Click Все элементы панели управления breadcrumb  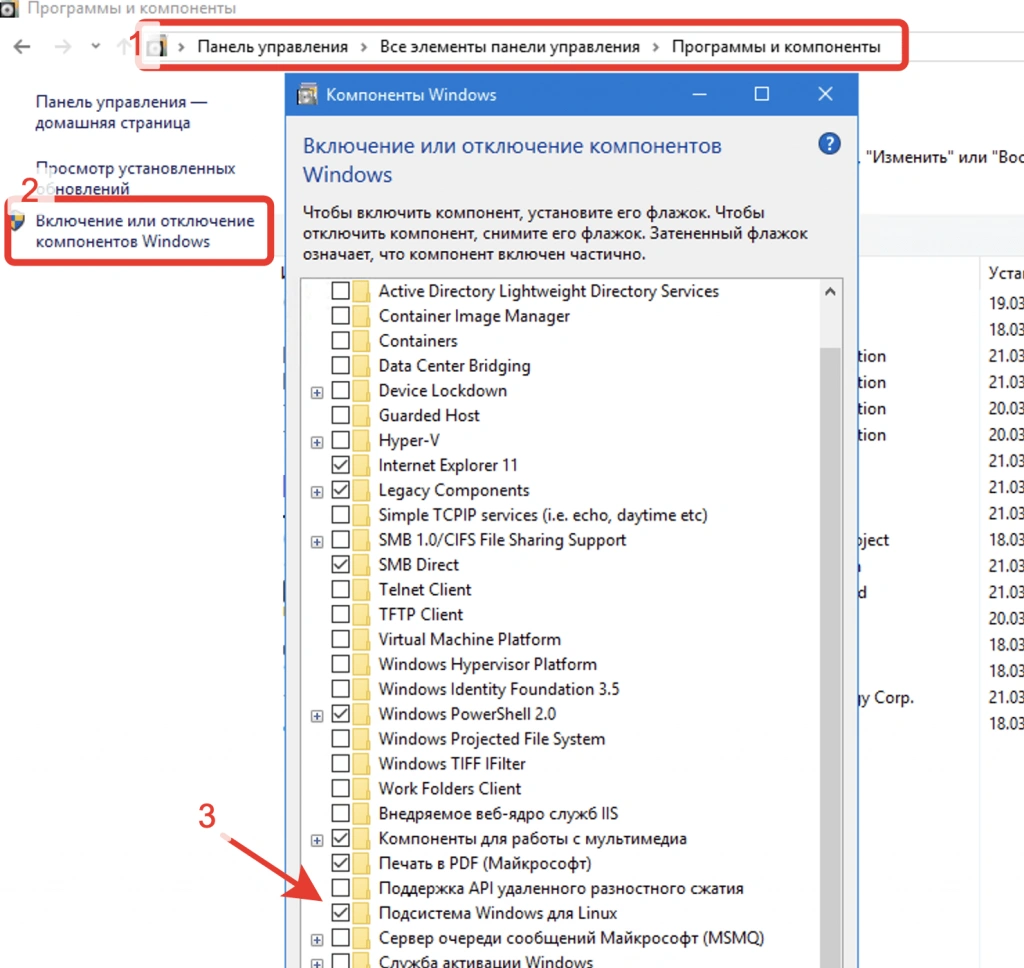click(509, 47)
